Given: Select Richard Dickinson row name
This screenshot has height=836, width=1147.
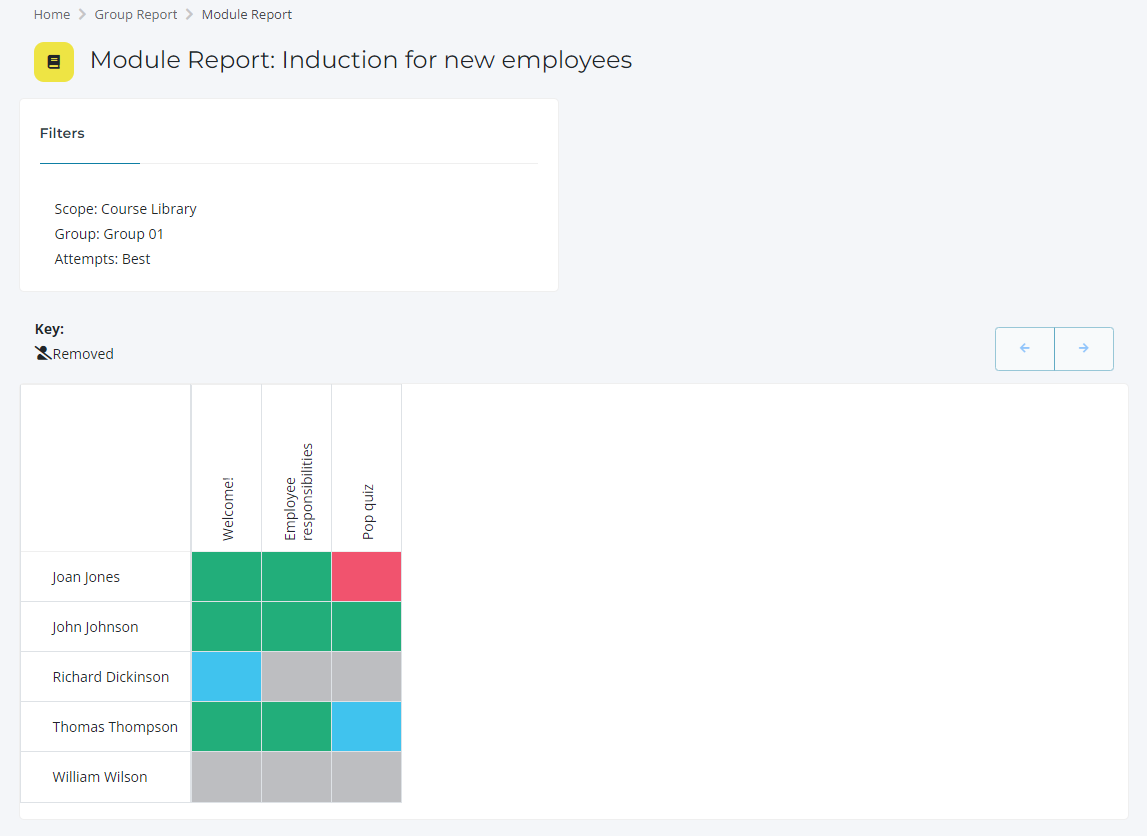Looking at the screenshot, I should (110, 677).
